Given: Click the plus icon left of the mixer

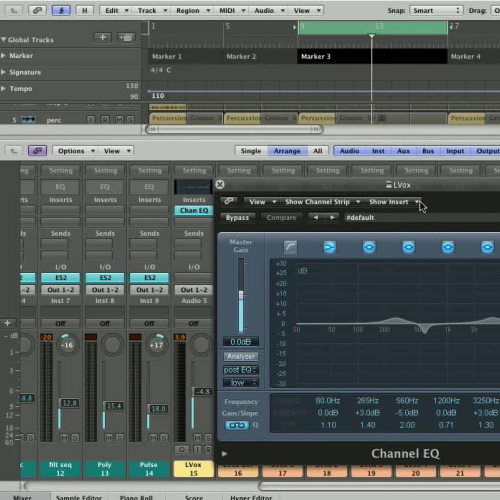Looking at the screenshot, I should 7,323.
